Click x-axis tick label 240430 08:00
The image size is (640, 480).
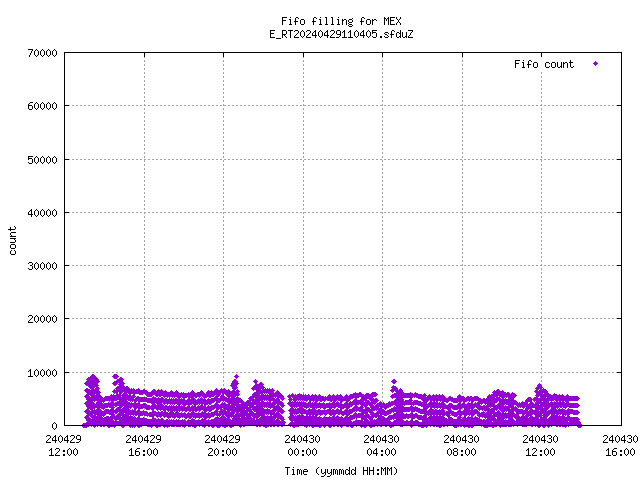point(462,446)
